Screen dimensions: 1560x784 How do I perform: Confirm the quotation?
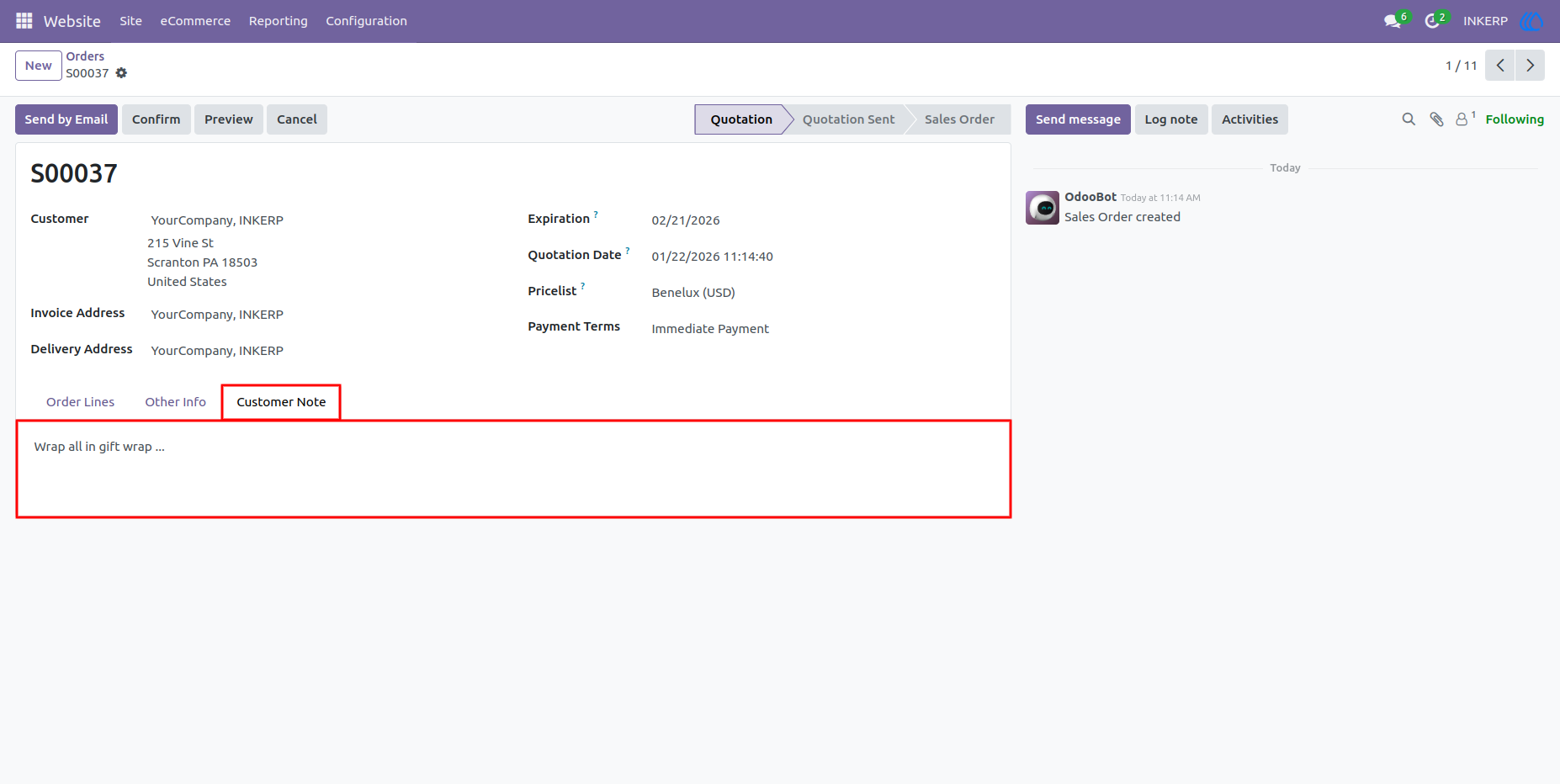click(157, 119)
